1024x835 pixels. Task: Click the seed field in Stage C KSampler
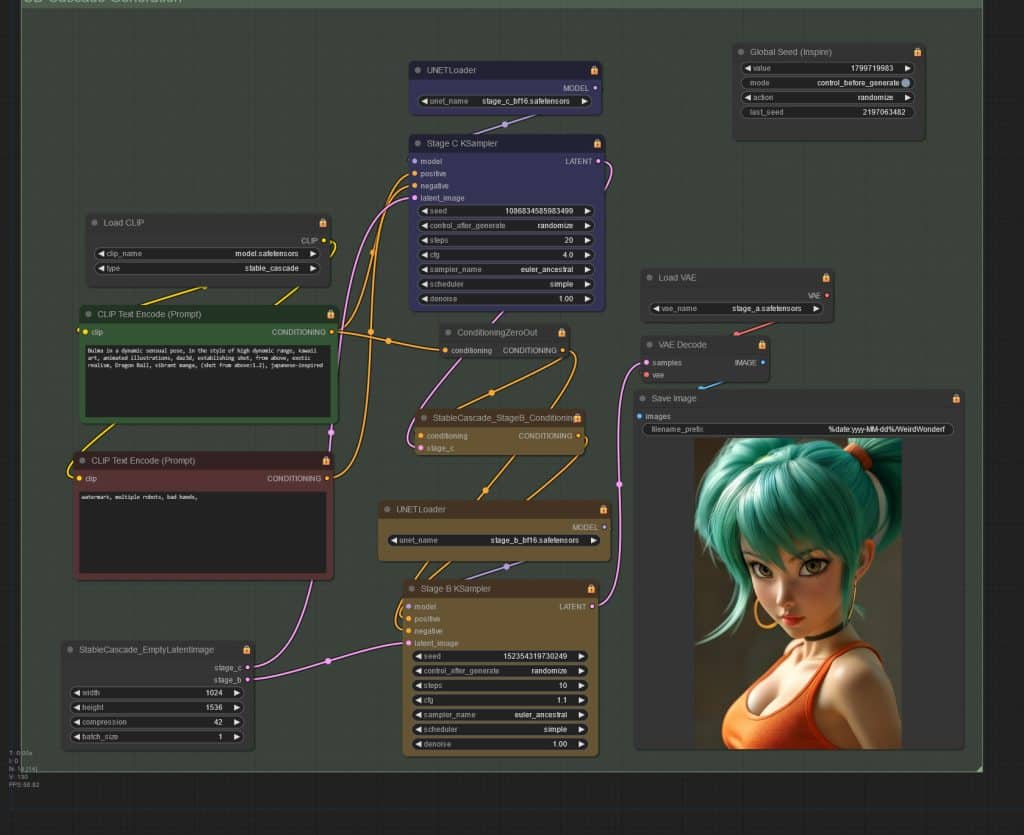[506, 212]
